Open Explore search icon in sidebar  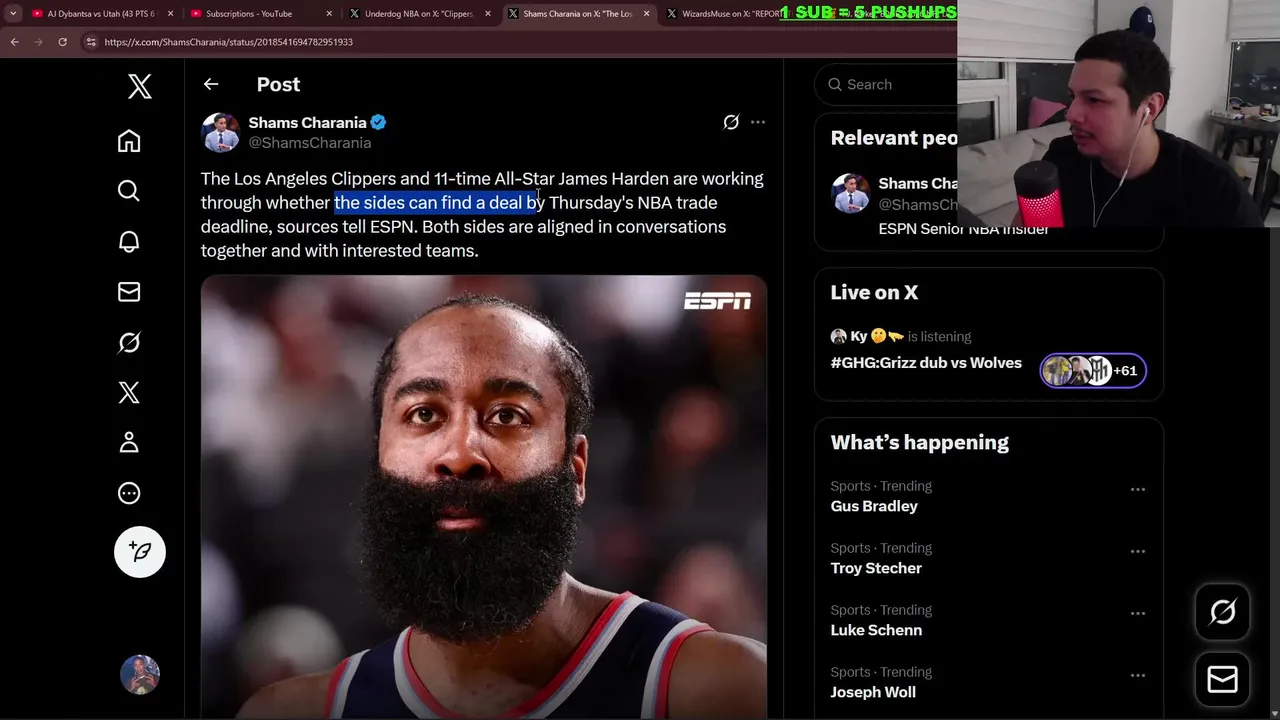129,191
